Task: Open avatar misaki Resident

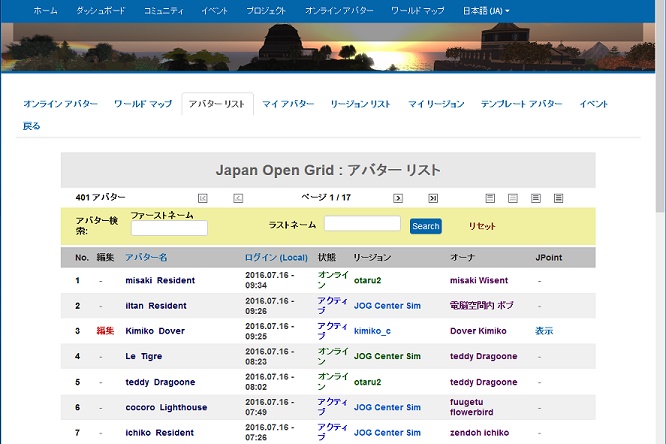Action: (x=160, y=280)
